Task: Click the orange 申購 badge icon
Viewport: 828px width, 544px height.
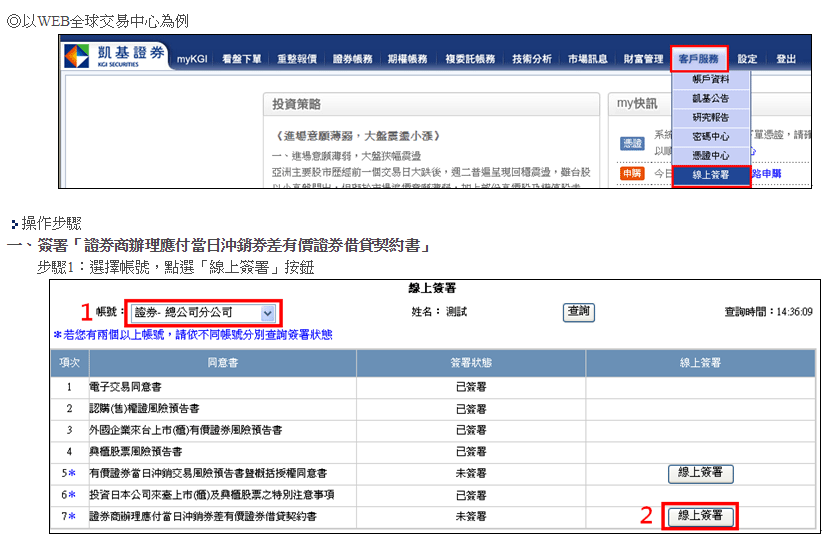Action: pos(632,173)
